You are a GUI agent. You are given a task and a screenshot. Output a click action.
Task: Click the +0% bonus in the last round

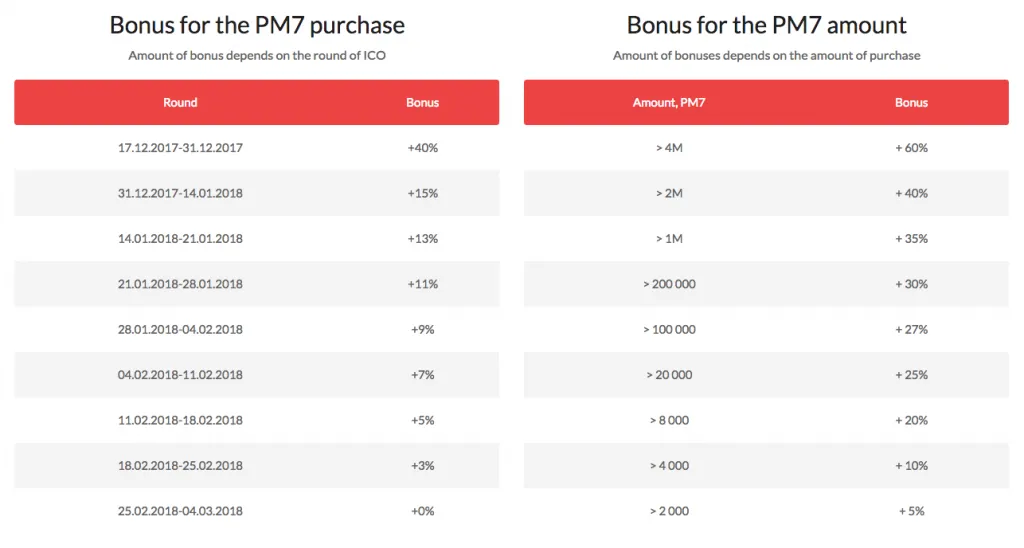coord(422,511)
